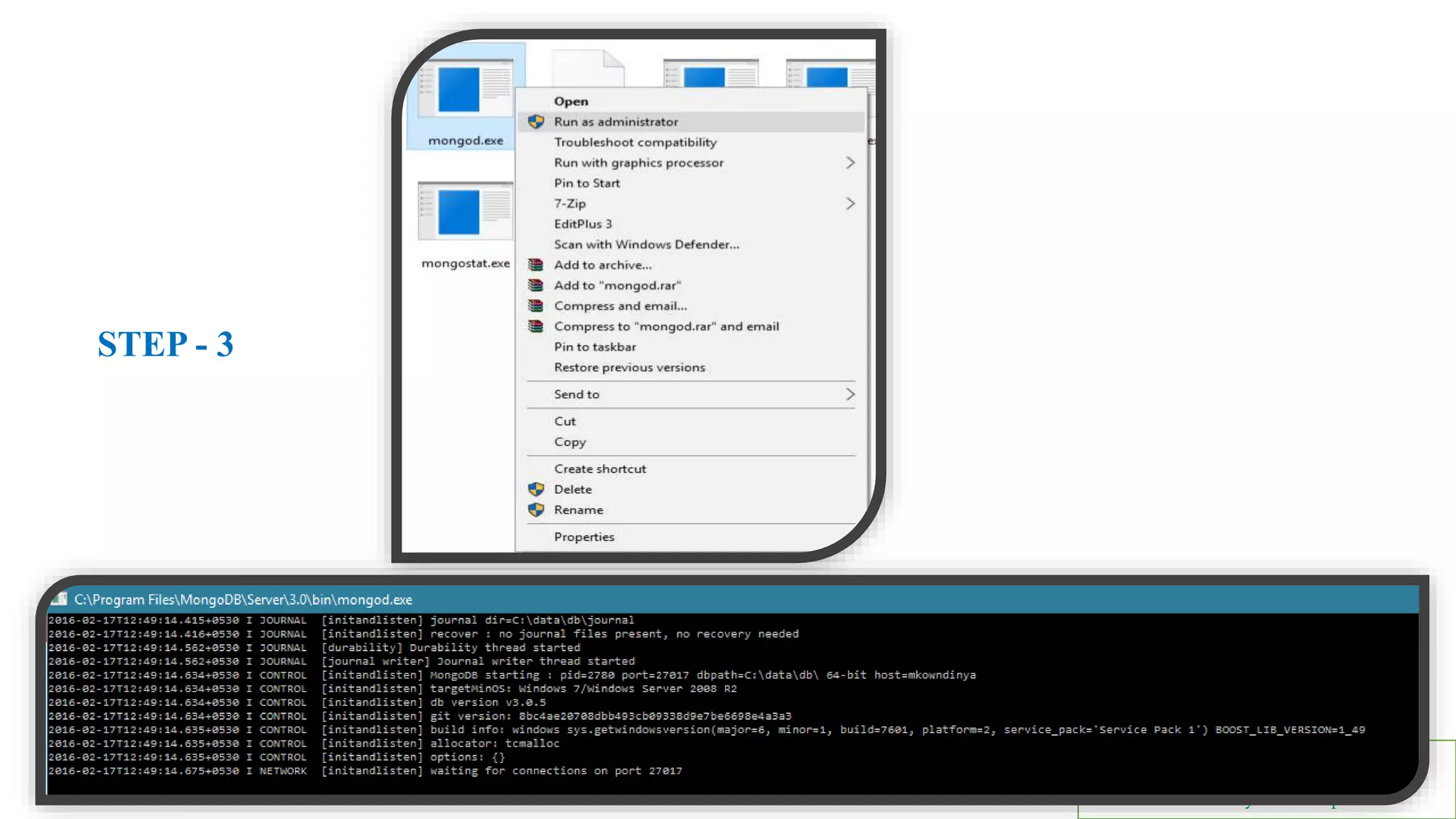
Task: Expand the Send to submenu arrow
Action: point(850,395)
